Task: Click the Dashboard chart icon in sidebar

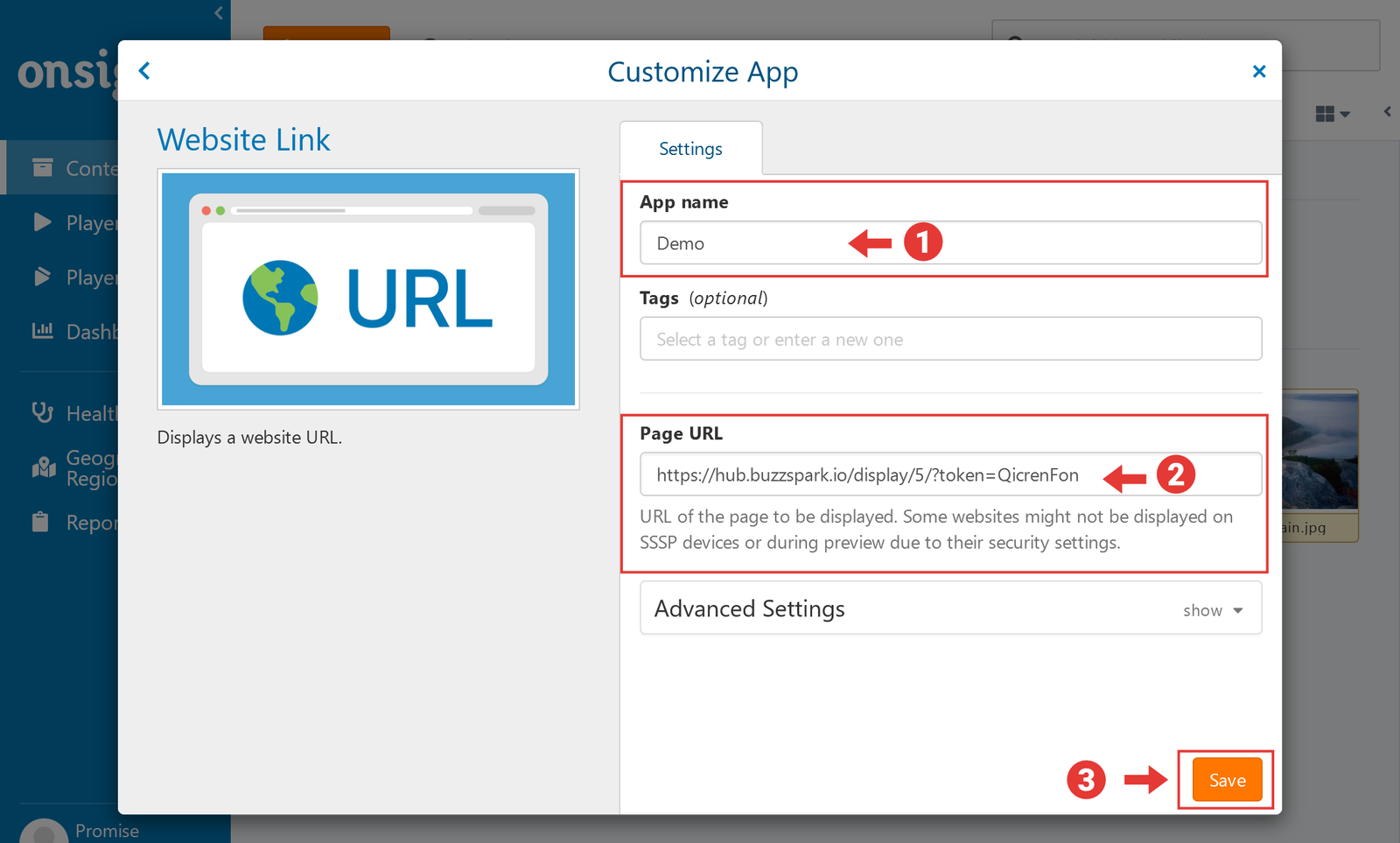Action: click(42, 331)
